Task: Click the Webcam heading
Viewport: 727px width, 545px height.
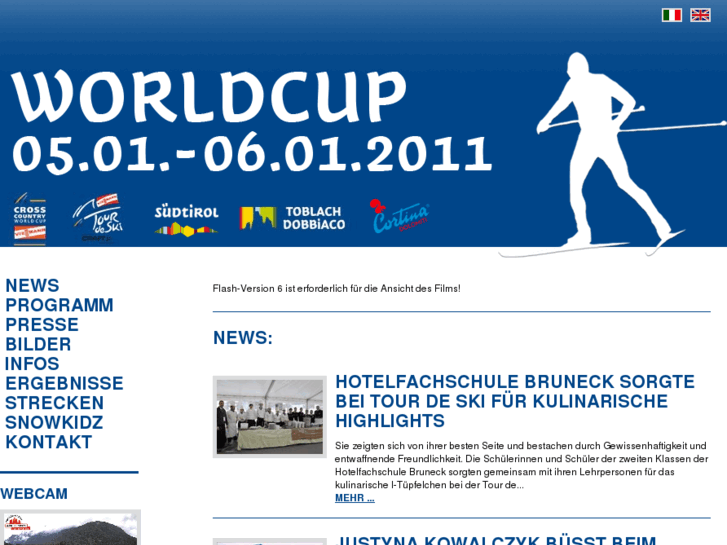Action: (x=34, y=494)
